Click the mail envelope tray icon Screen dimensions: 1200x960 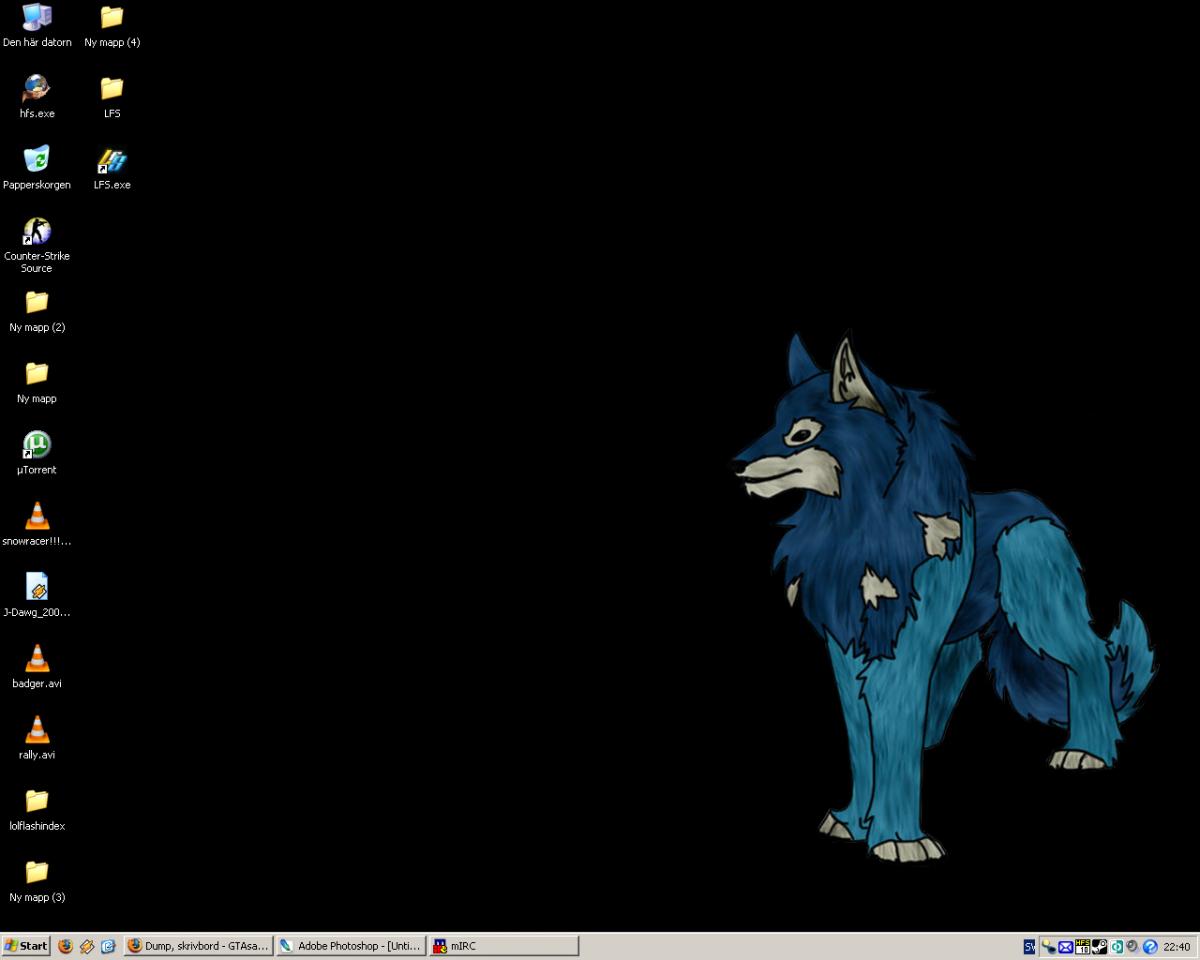[x=1065, y=946]
